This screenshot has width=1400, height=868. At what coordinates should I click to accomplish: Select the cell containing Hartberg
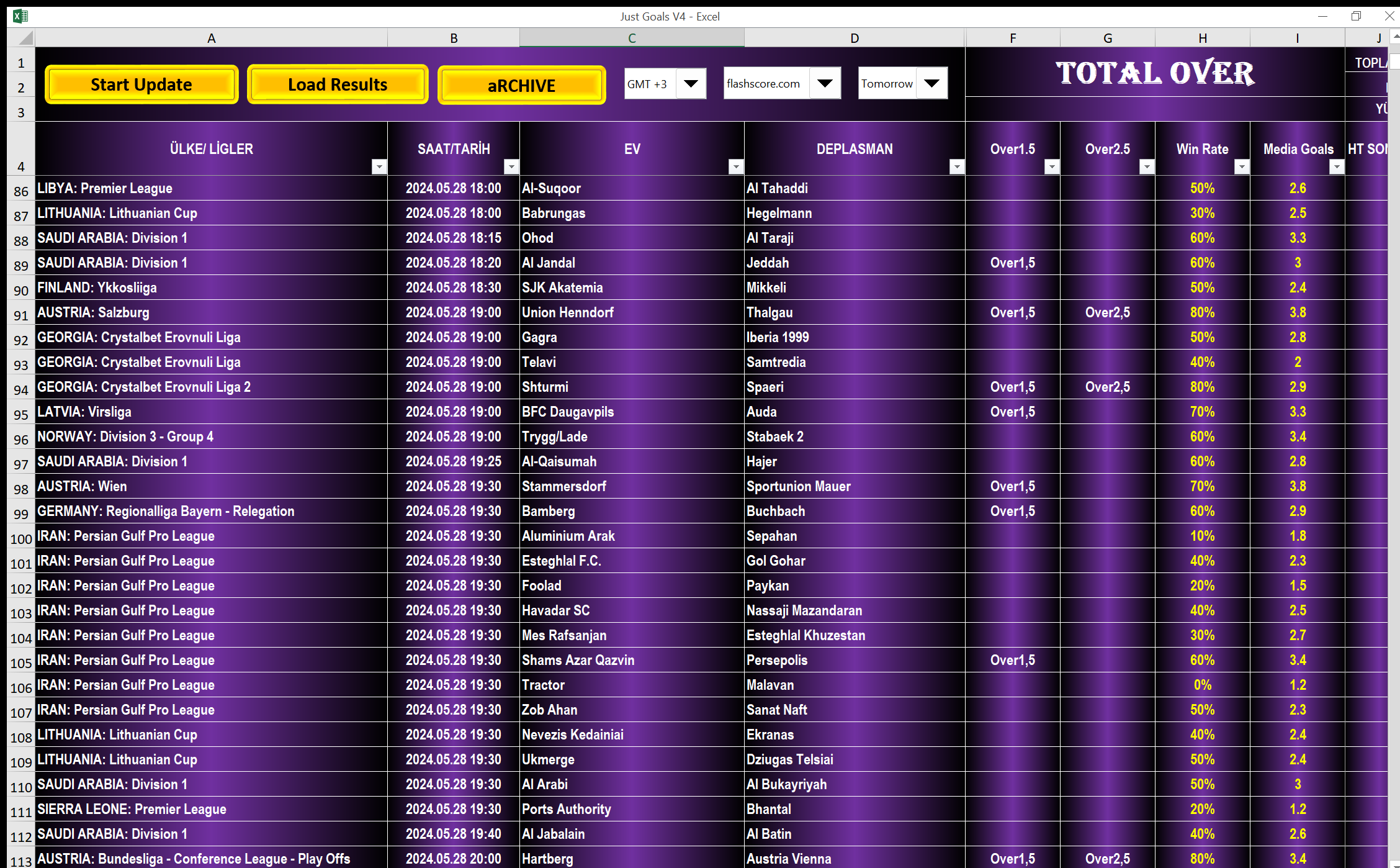coord(631,859)
